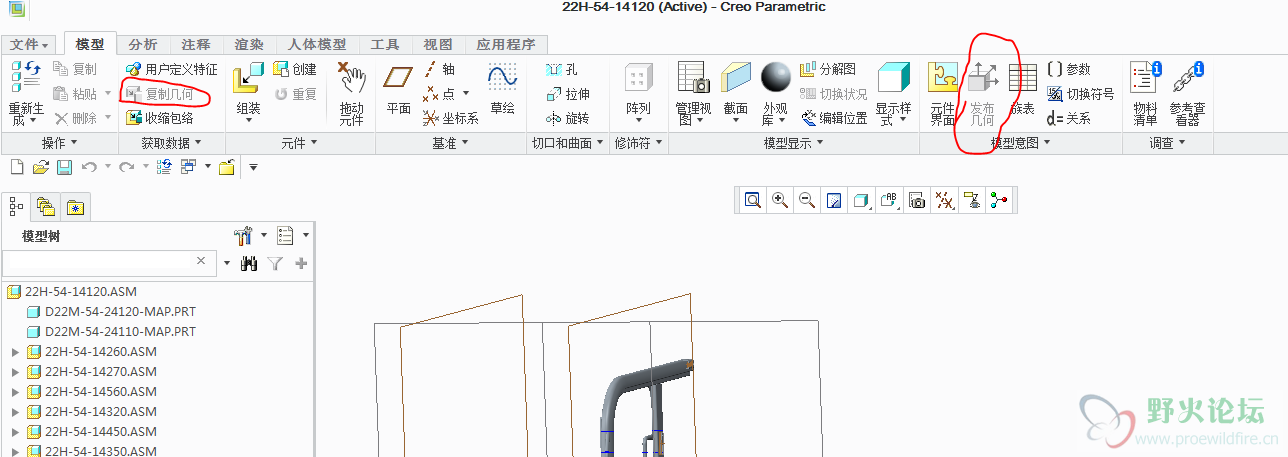Click the open file folder icon
Viewport: 1288px width, 457px height.
tap(40, 166)
